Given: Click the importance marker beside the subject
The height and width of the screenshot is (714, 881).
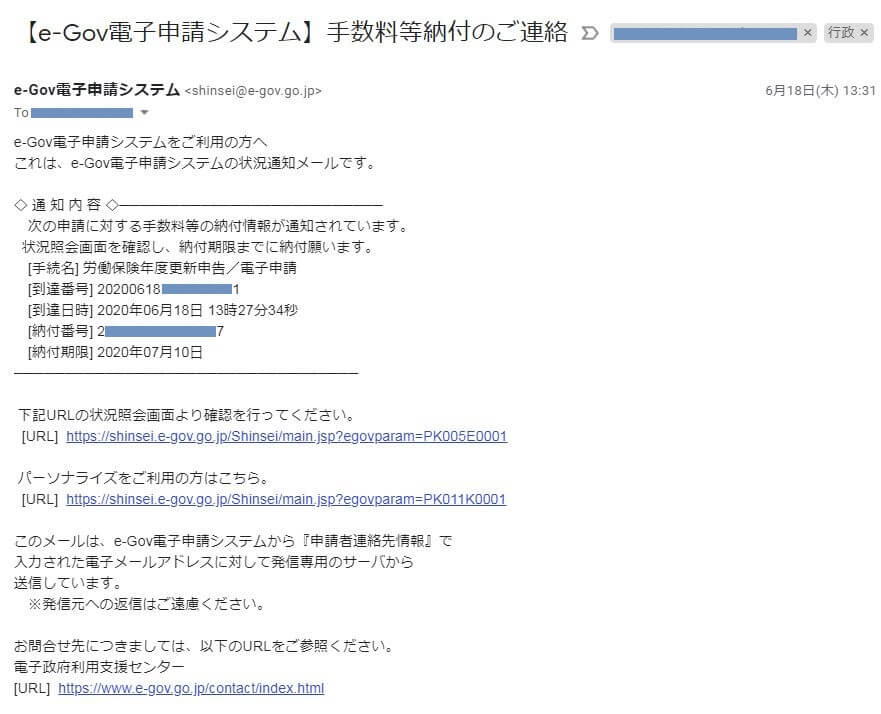Looking at the screenshot, I should [x=590, y=33].
